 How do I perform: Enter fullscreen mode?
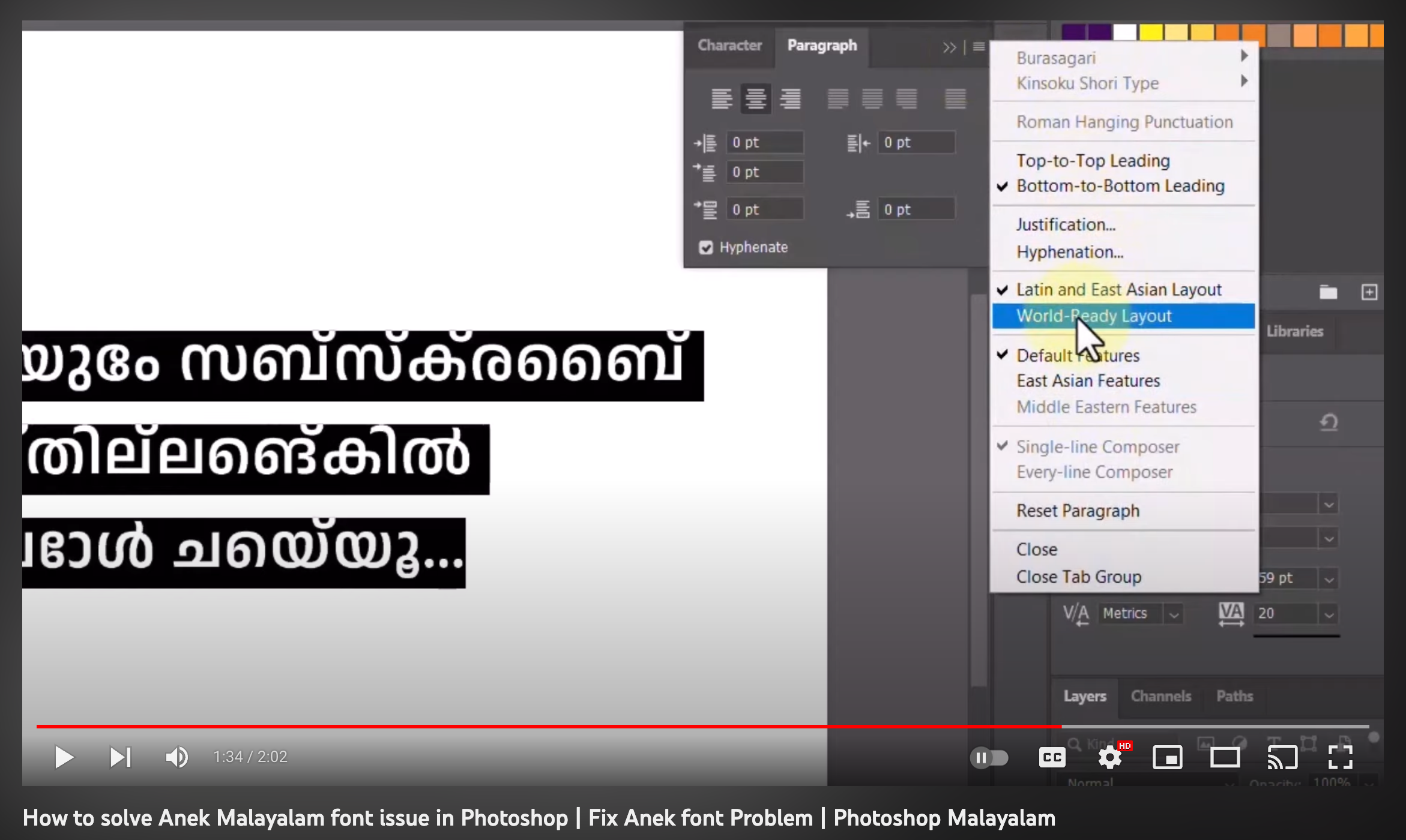(x=1340, y=758)
